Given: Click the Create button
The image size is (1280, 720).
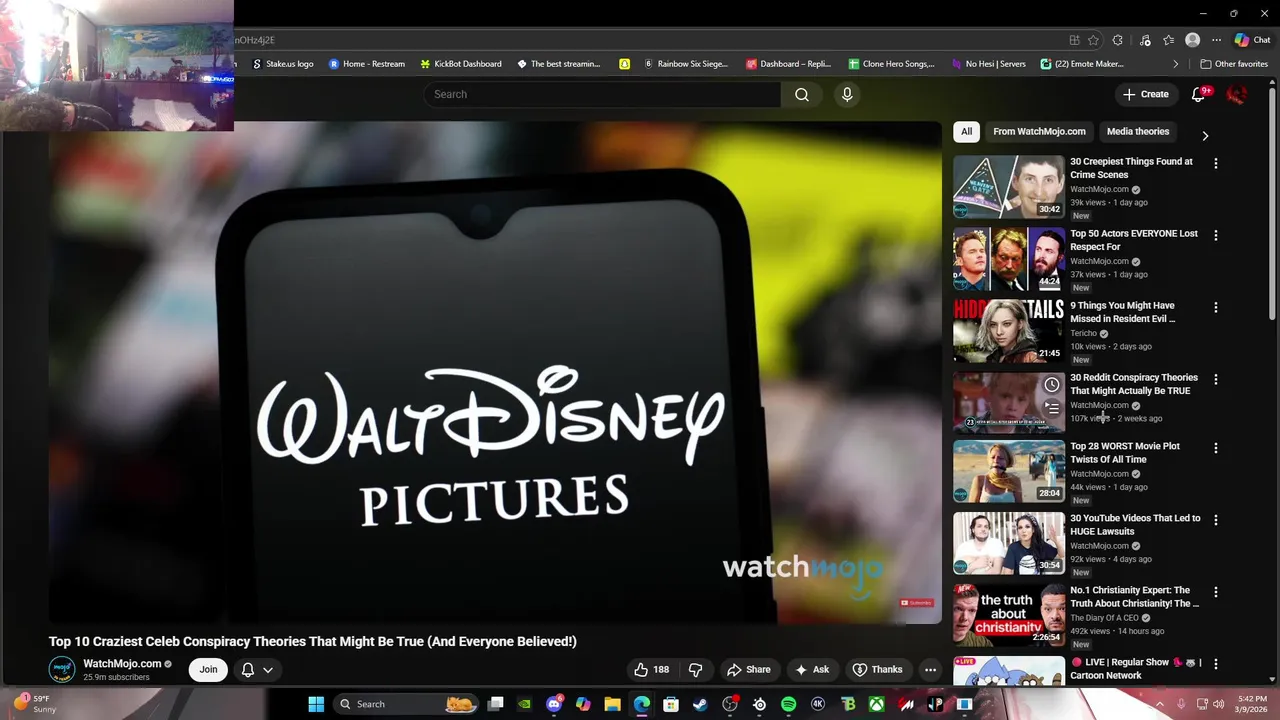Looking at the screenshot, I should tap(1145, 94).
